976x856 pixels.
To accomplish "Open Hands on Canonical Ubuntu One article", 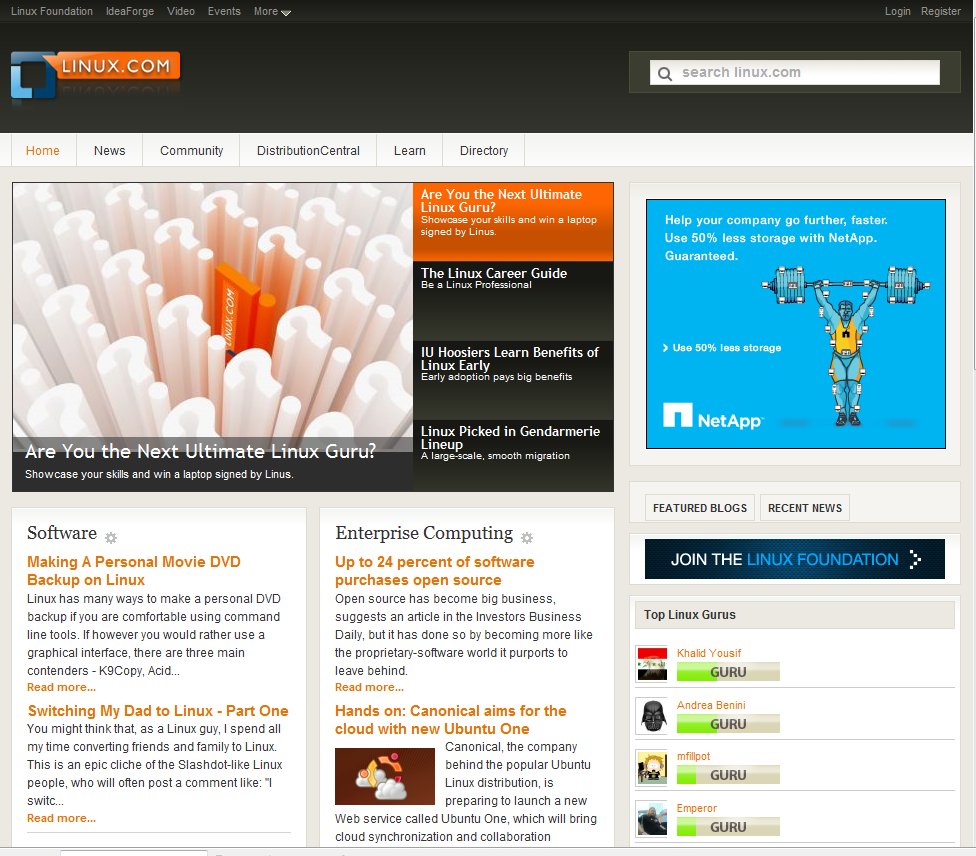I will point(451,720).
